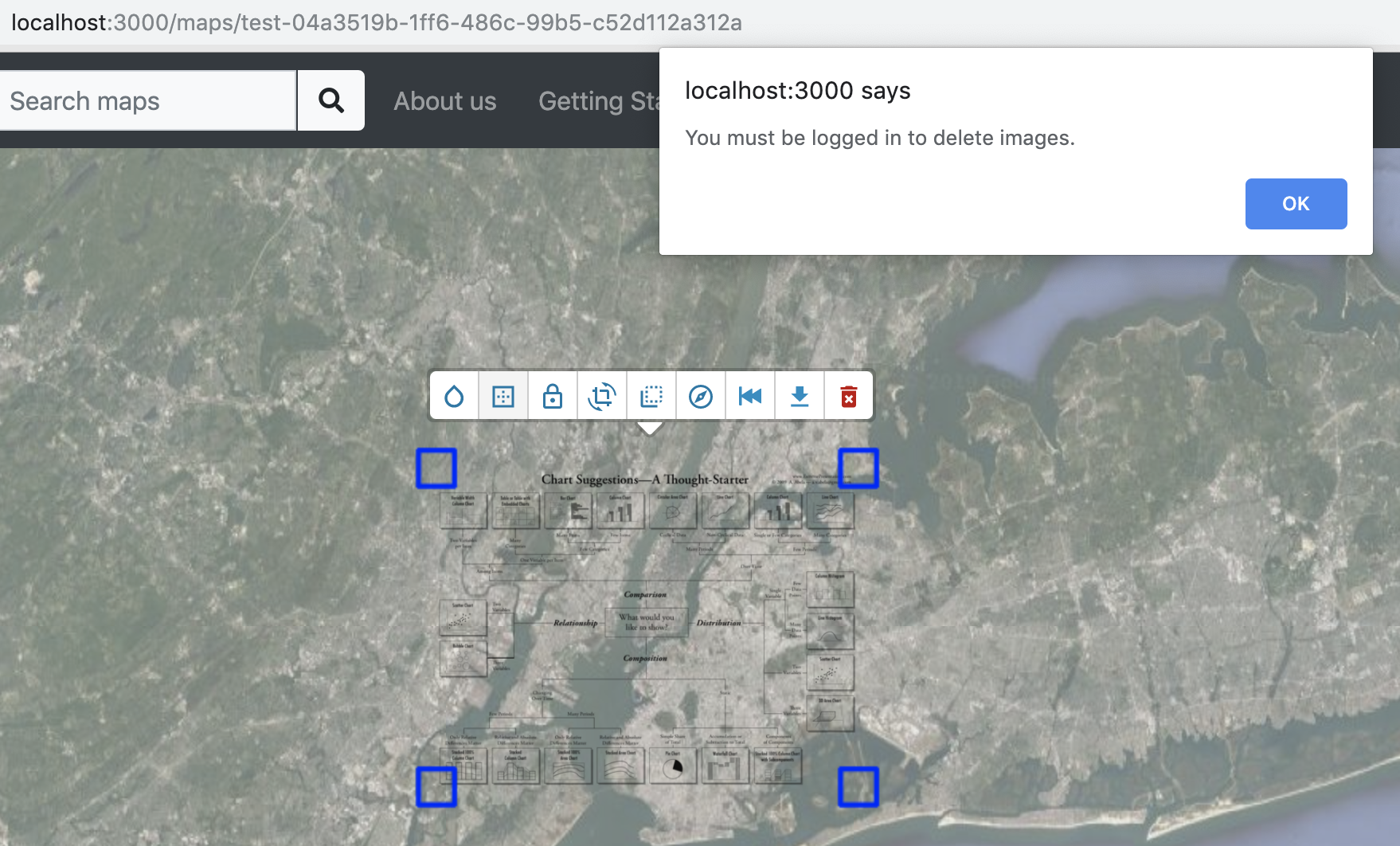Screen dimensions: 1400x846
Task: Click the localhost:3000 says dialog title
Action: pyautogui.click(x=798, y=90)
